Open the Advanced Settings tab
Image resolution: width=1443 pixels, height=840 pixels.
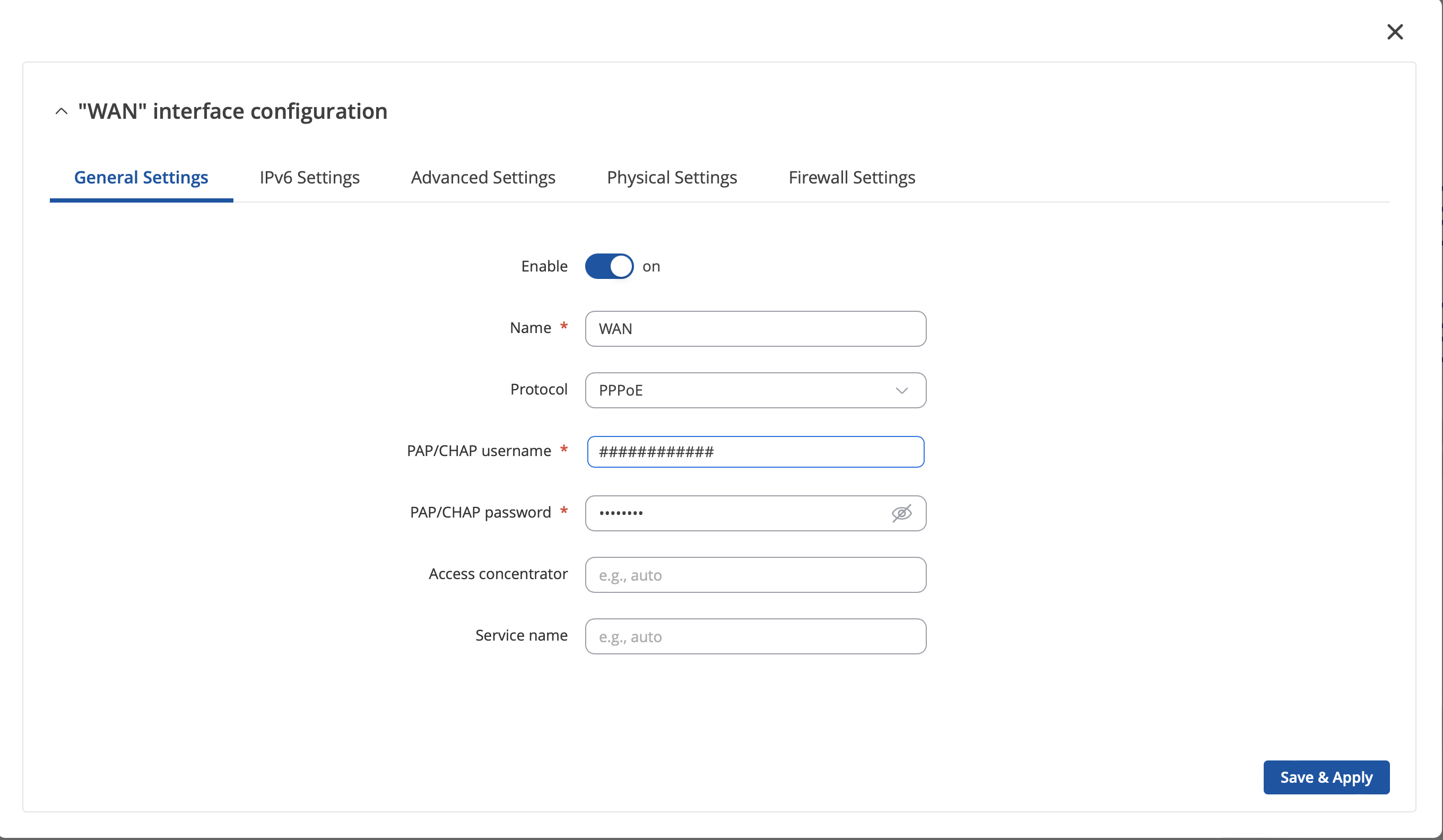point(483,177)
